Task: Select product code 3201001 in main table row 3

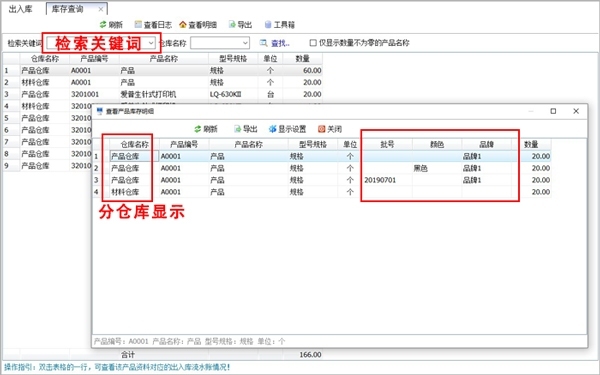Action: [95, 95]
